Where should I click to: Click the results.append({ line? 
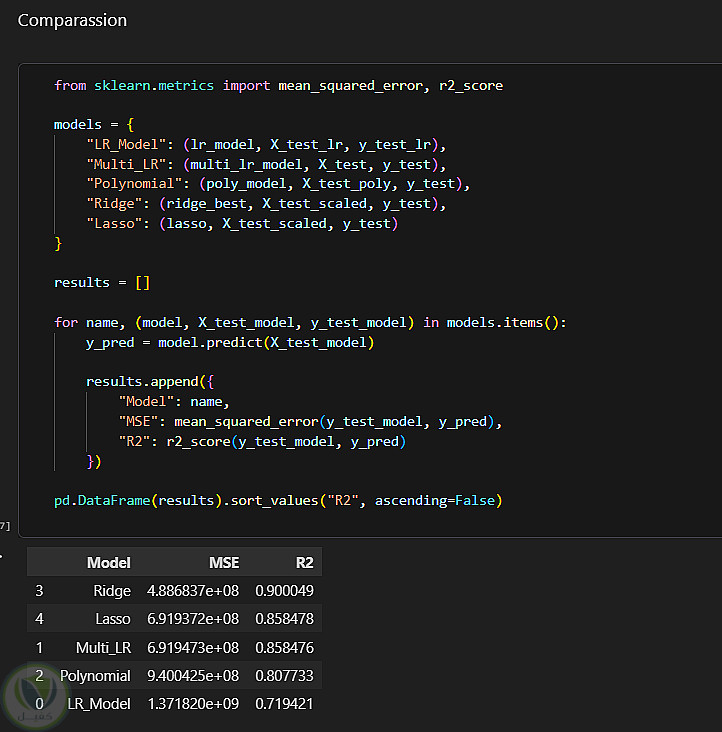150,382
